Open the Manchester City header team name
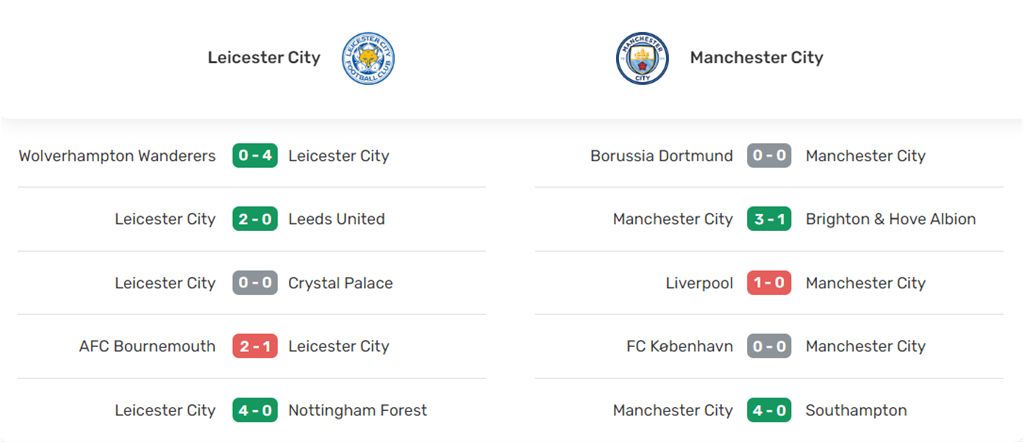1024x442 pixels. coord(756,57)
